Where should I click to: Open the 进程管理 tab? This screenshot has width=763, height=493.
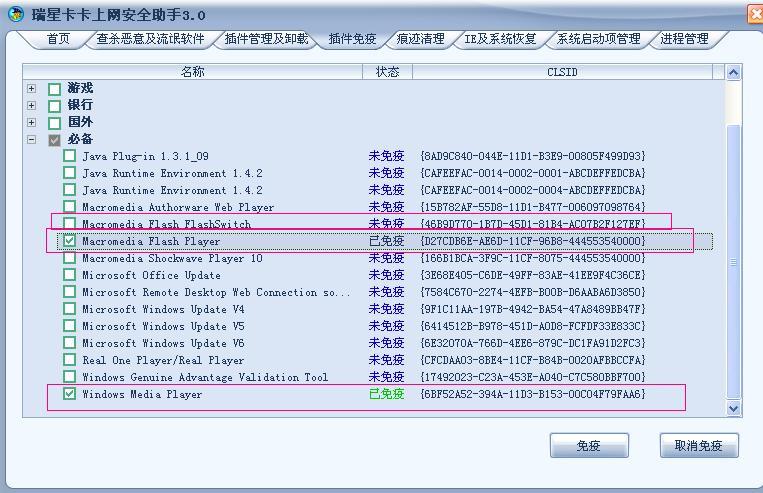(x=684, y=39)
